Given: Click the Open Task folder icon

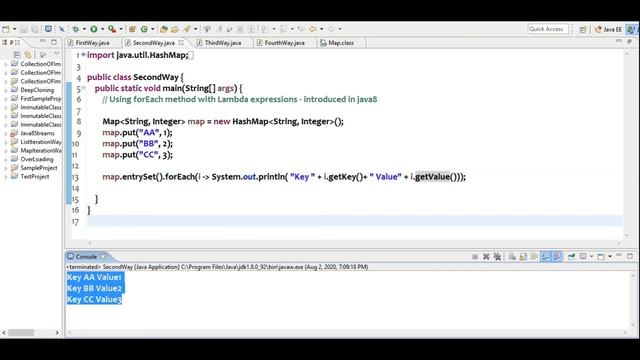Looking at the screenshot, I should click(x=175, y=29).
